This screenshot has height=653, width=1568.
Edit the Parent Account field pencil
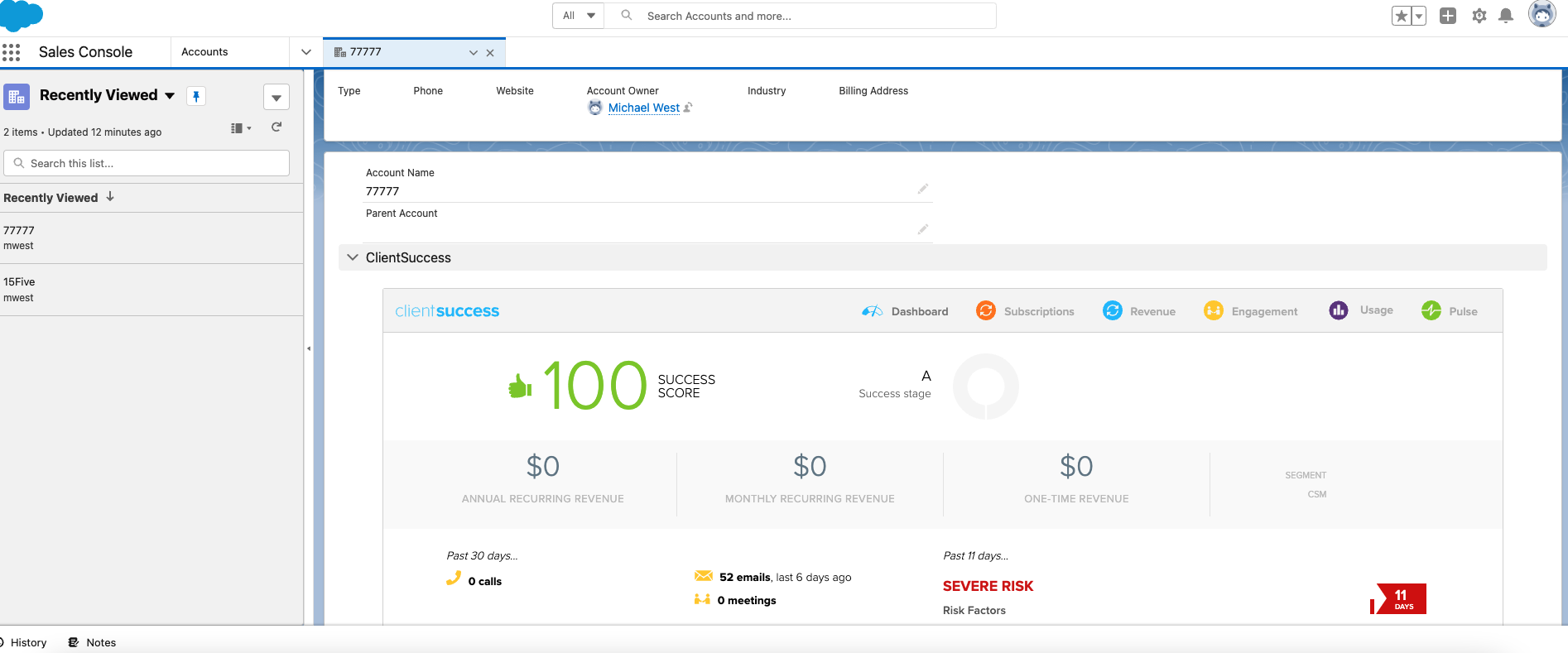click(x=923, y=229)
